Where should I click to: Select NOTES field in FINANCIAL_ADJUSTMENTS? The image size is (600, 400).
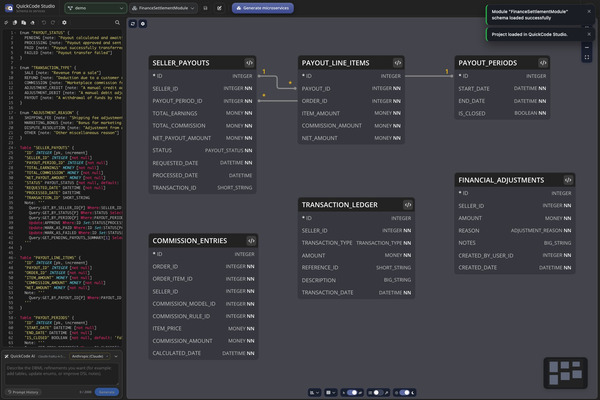(515, 243)
